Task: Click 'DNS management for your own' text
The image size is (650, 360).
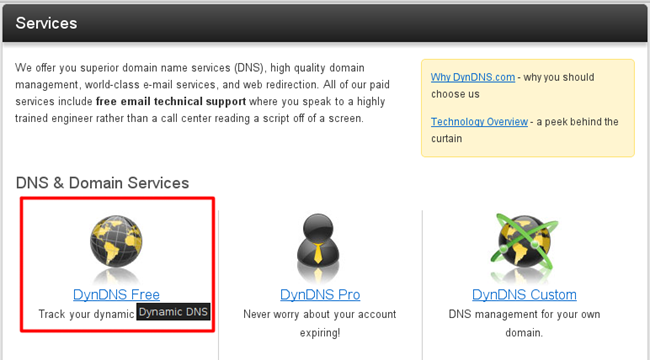Action: pyautogui.click(x=524, y=314)
